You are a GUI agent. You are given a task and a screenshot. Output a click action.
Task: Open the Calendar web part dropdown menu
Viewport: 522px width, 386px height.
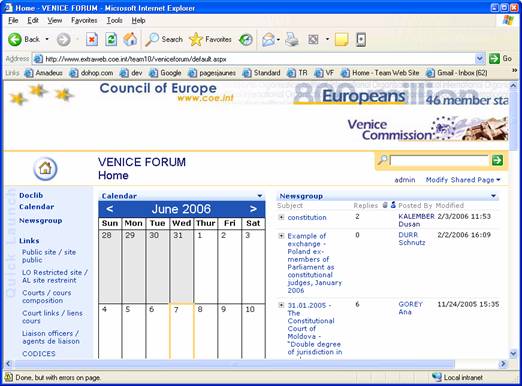[x=260, y=196]
